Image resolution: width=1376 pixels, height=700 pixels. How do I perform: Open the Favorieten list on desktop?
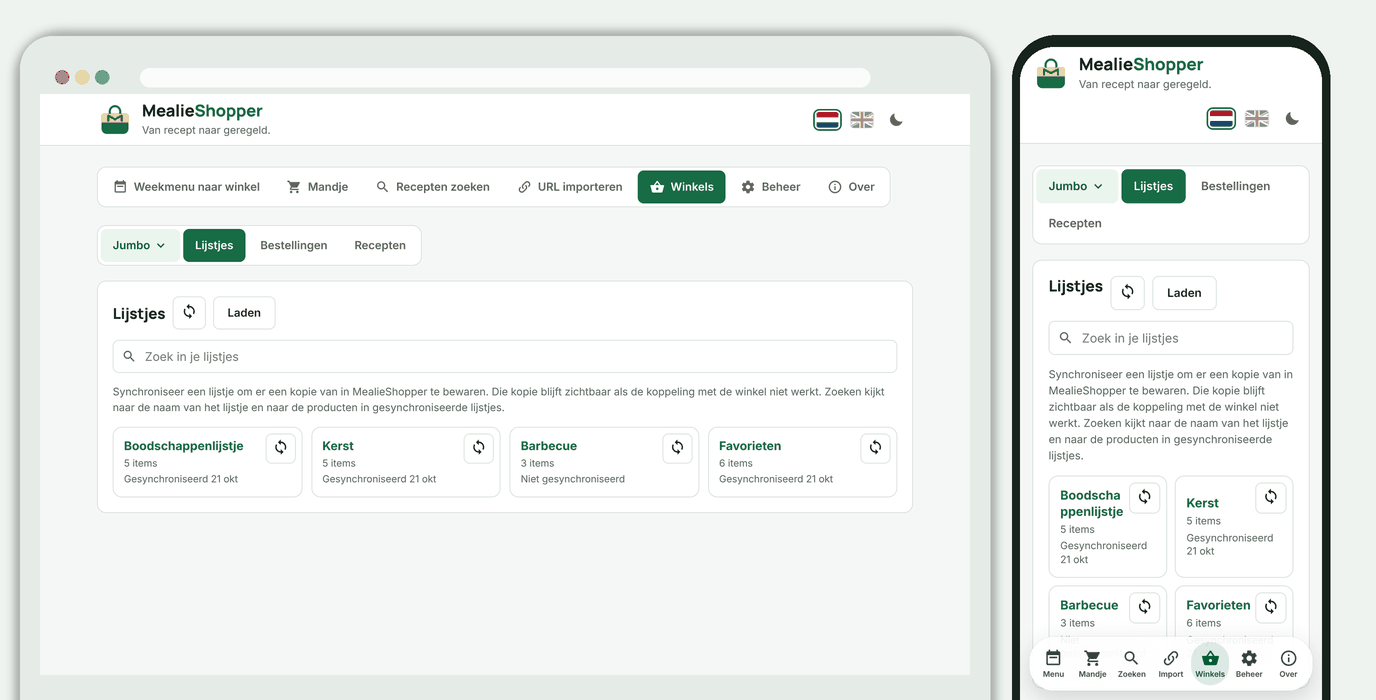[750, 446]
